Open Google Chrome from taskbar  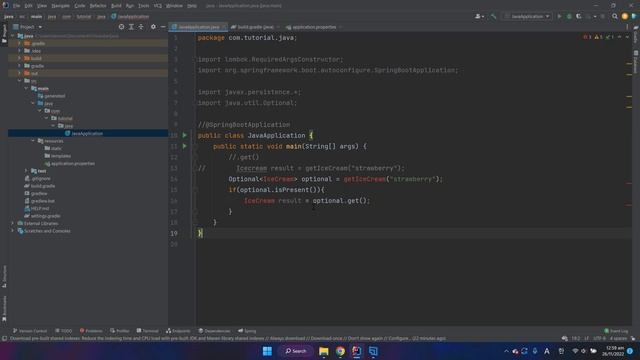(340, 351)
